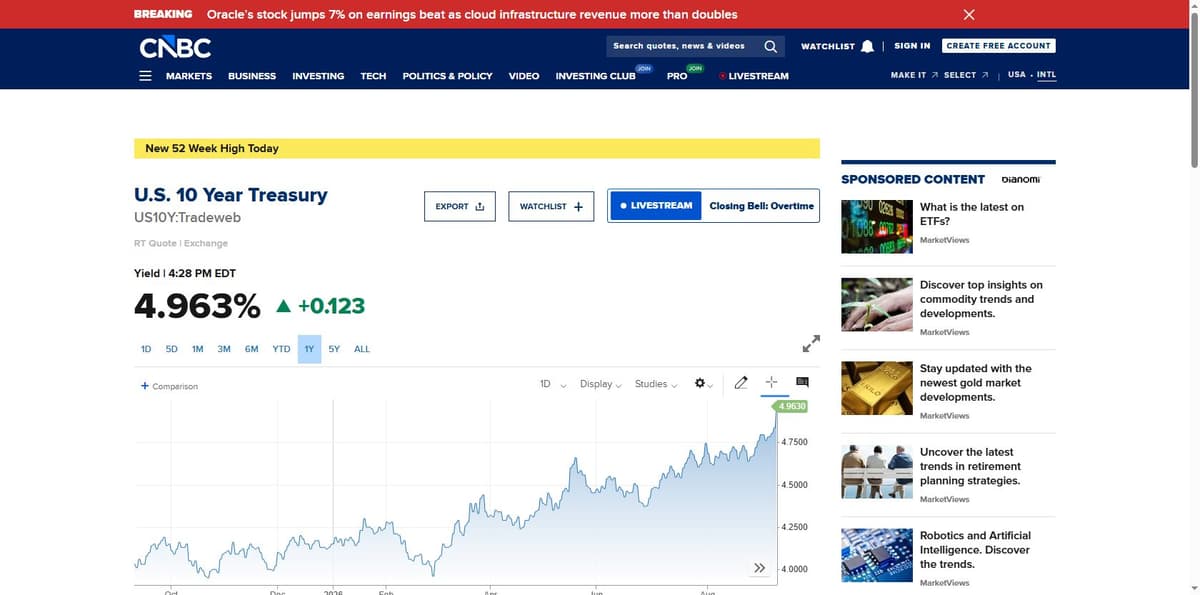Select the YTD time range
1200x595 pixels.
click(x=281, y=349)
